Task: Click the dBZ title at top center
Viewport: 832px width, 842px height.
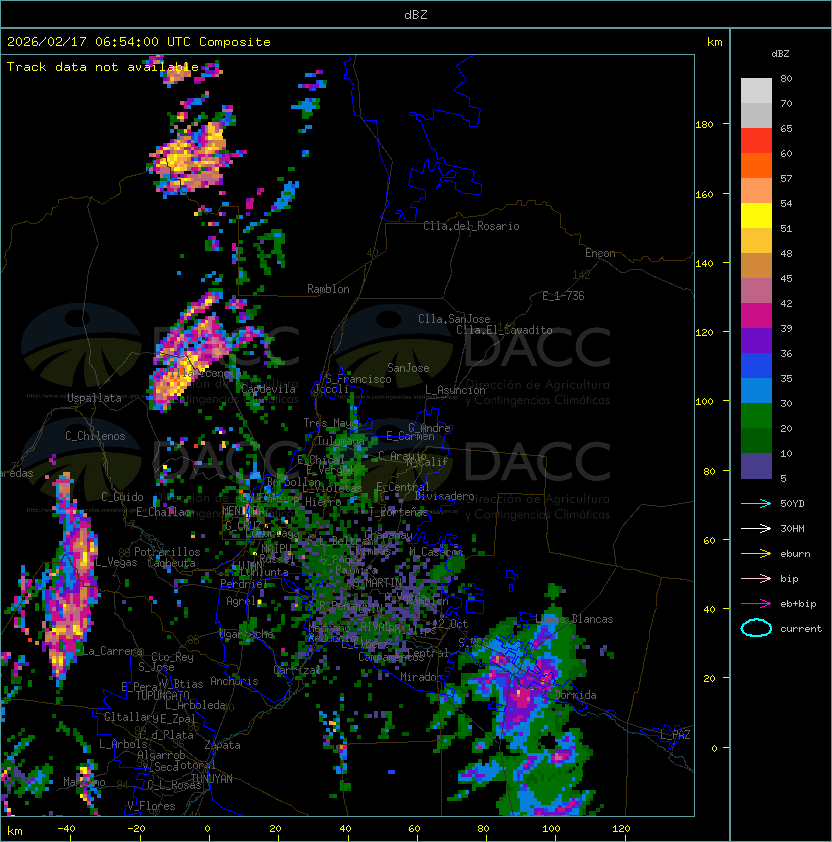Action: point(416,15)
